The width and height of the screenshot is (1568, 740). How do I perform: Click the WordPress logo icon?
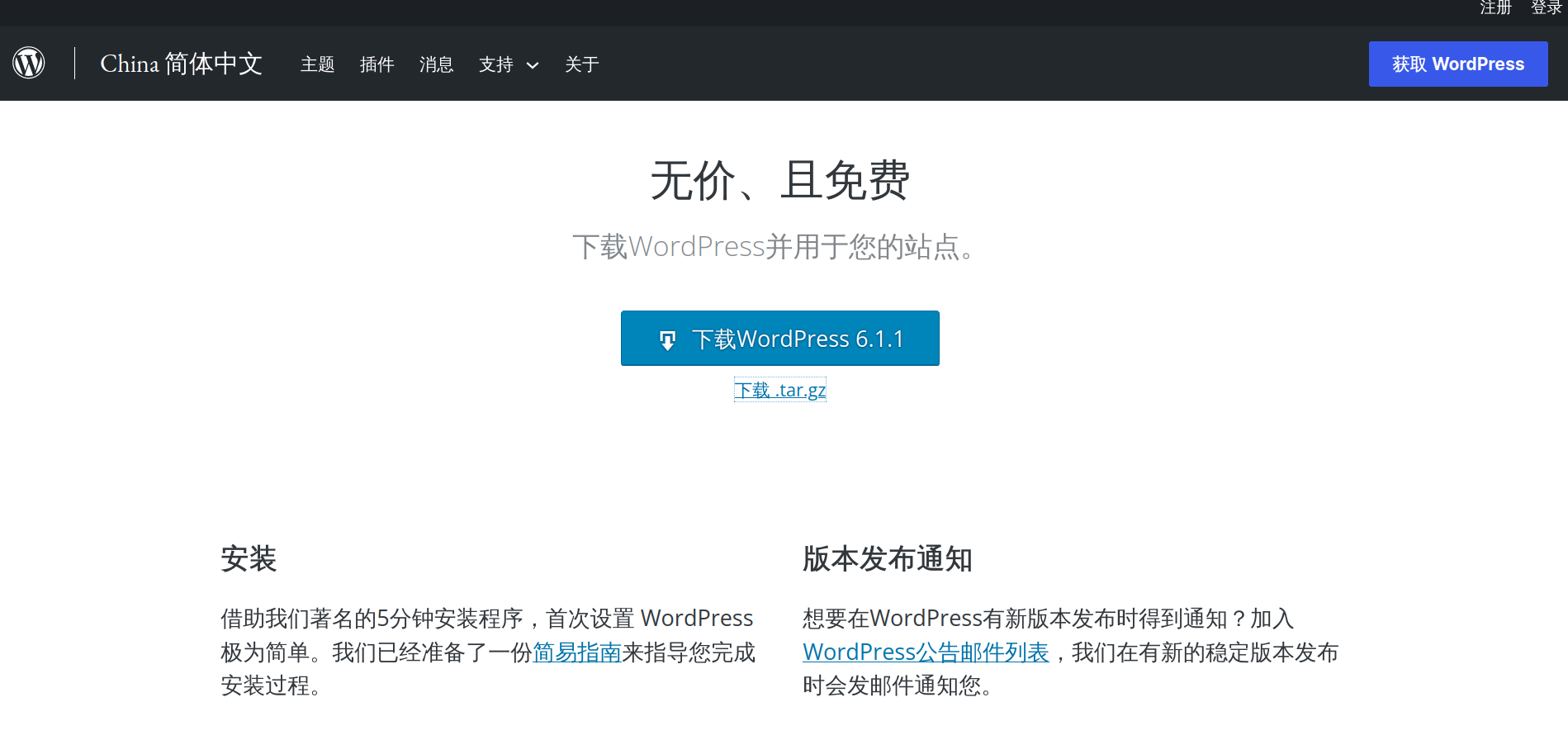tap(29, 63)
